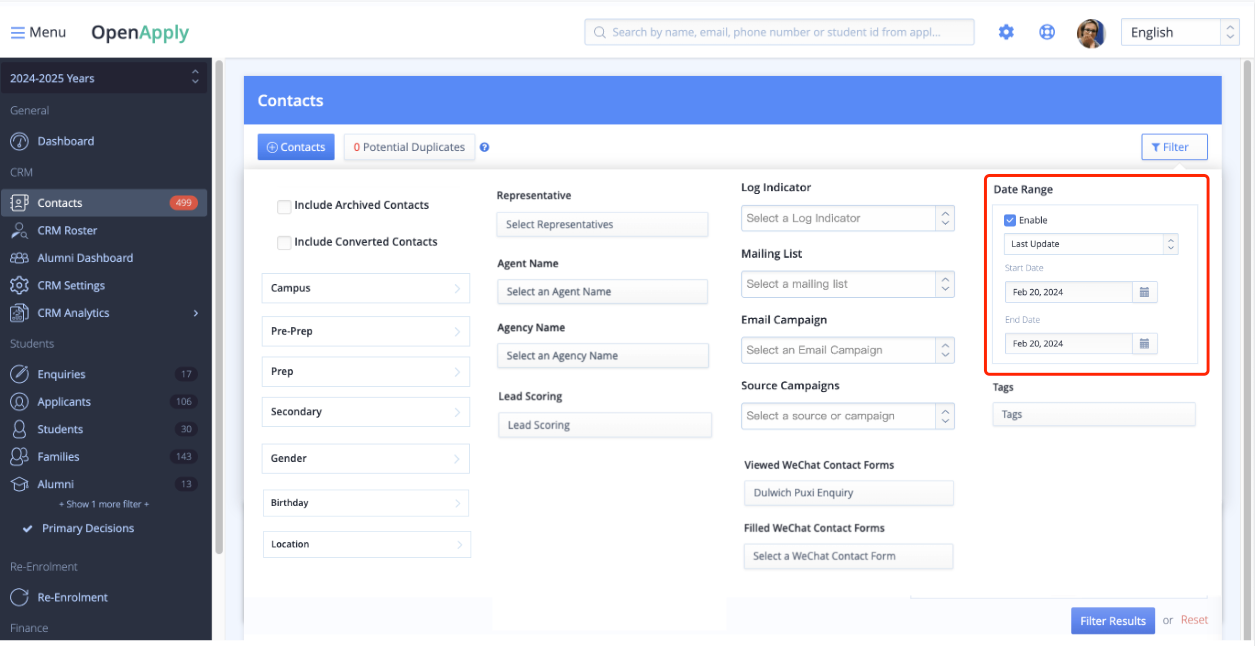1255x646 pixels.
Task: Expand the Gender filter
Action: click(365, 458)
